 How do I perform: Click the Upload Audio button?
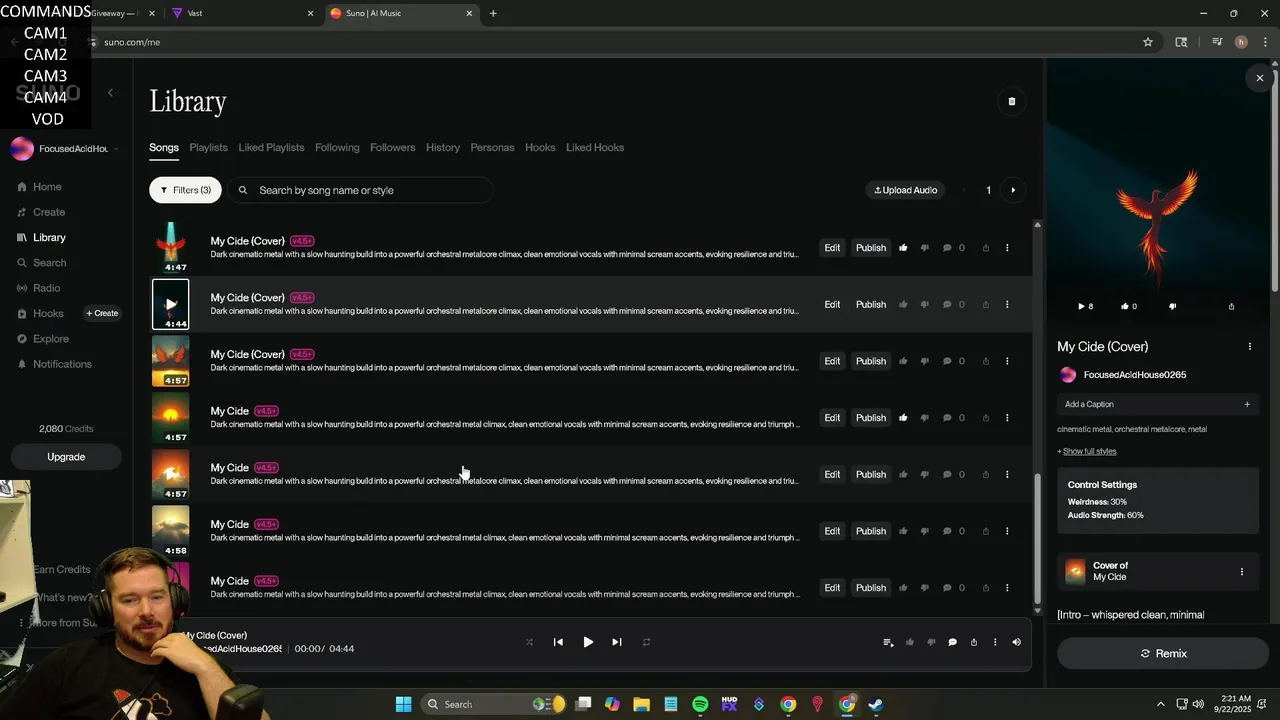pos(906,190)
